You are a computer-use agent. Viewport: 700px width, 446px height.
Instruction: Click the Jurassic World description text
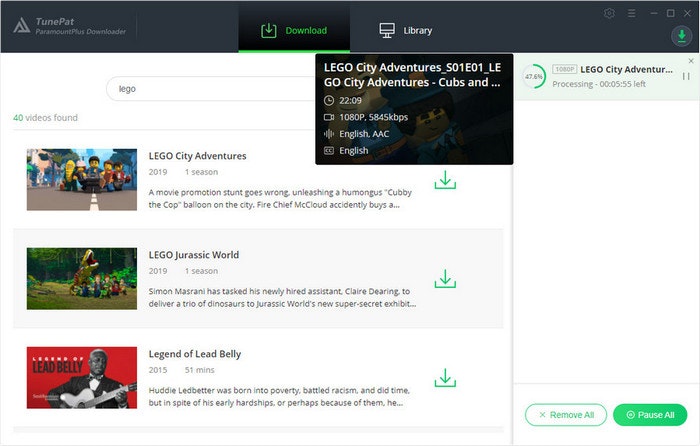click(282, 297)
